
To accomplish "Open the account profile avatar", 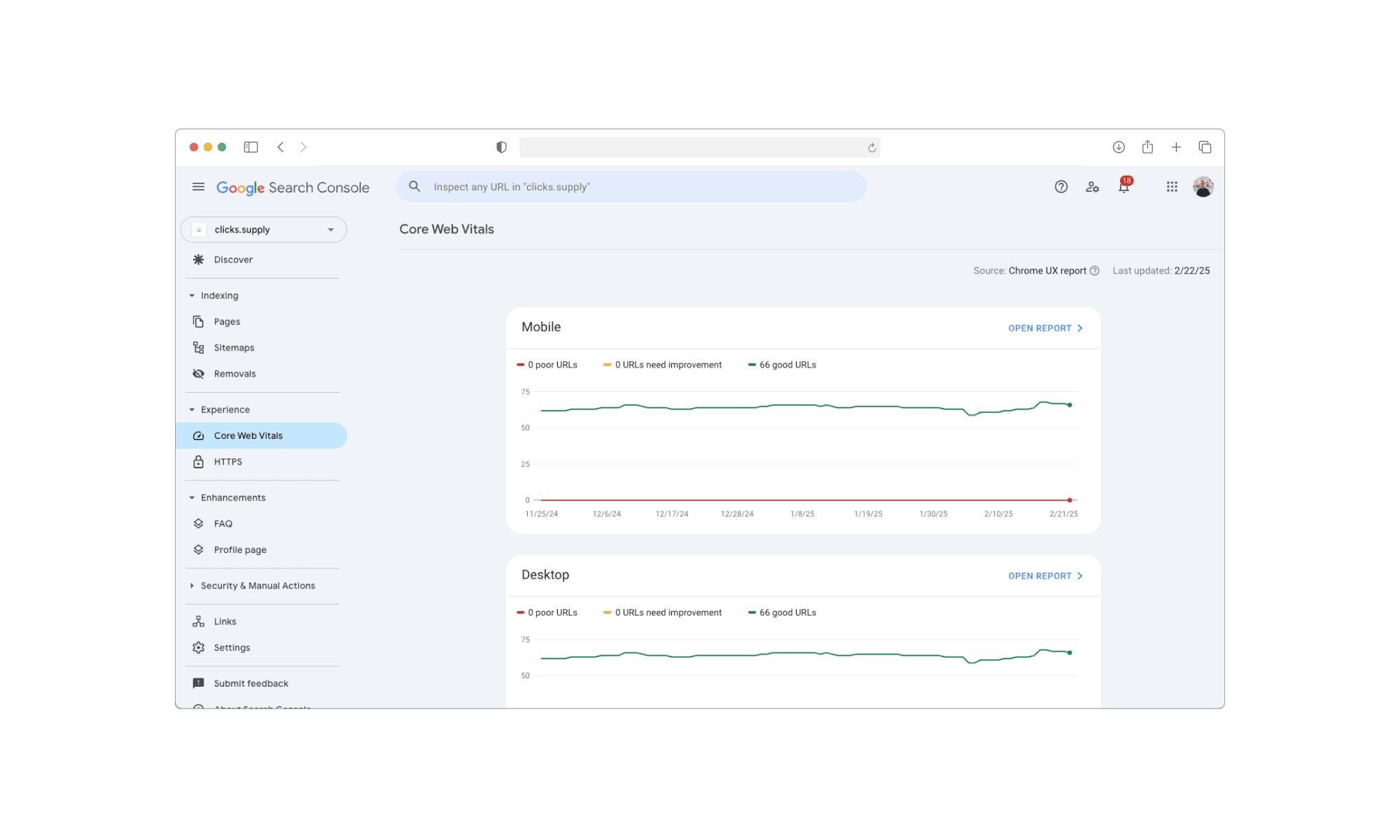I will [x=1203, y=187].
